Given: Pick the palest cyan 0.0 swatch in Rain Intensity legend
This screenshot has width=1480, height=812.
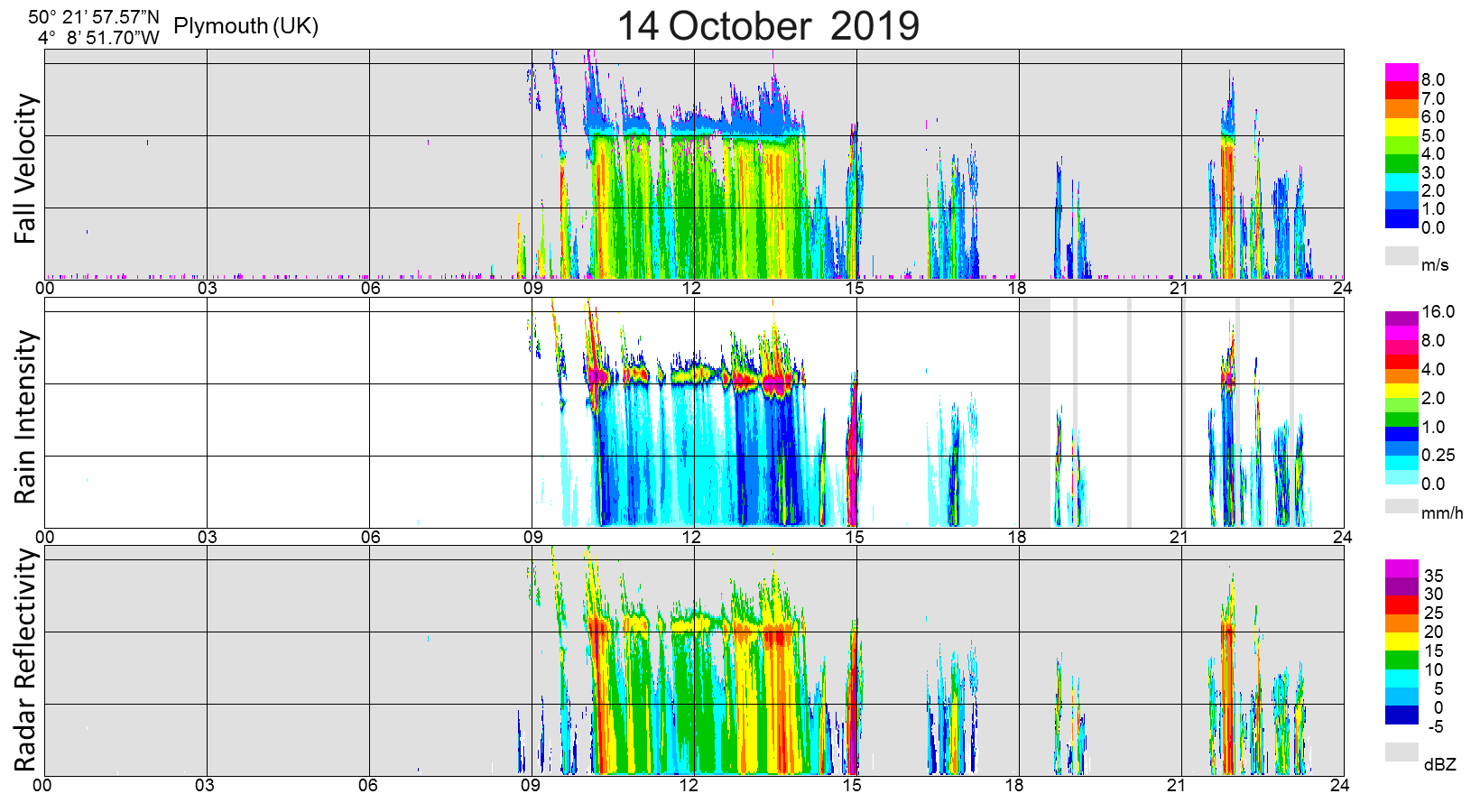Looking at the screenshot, I should 1401,477.
